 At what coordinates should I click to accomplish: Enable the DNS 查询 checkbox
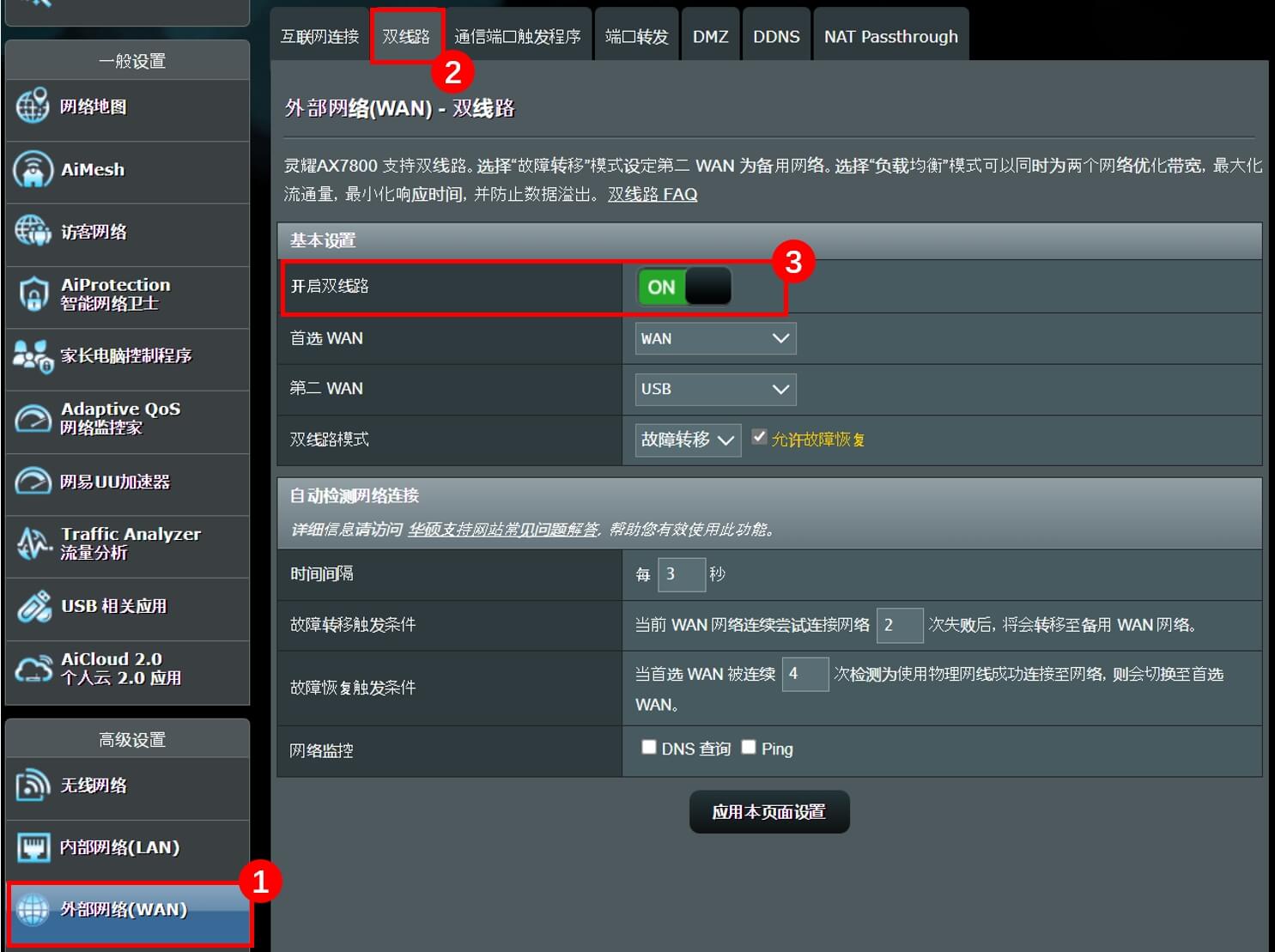(x=649, y=747)
